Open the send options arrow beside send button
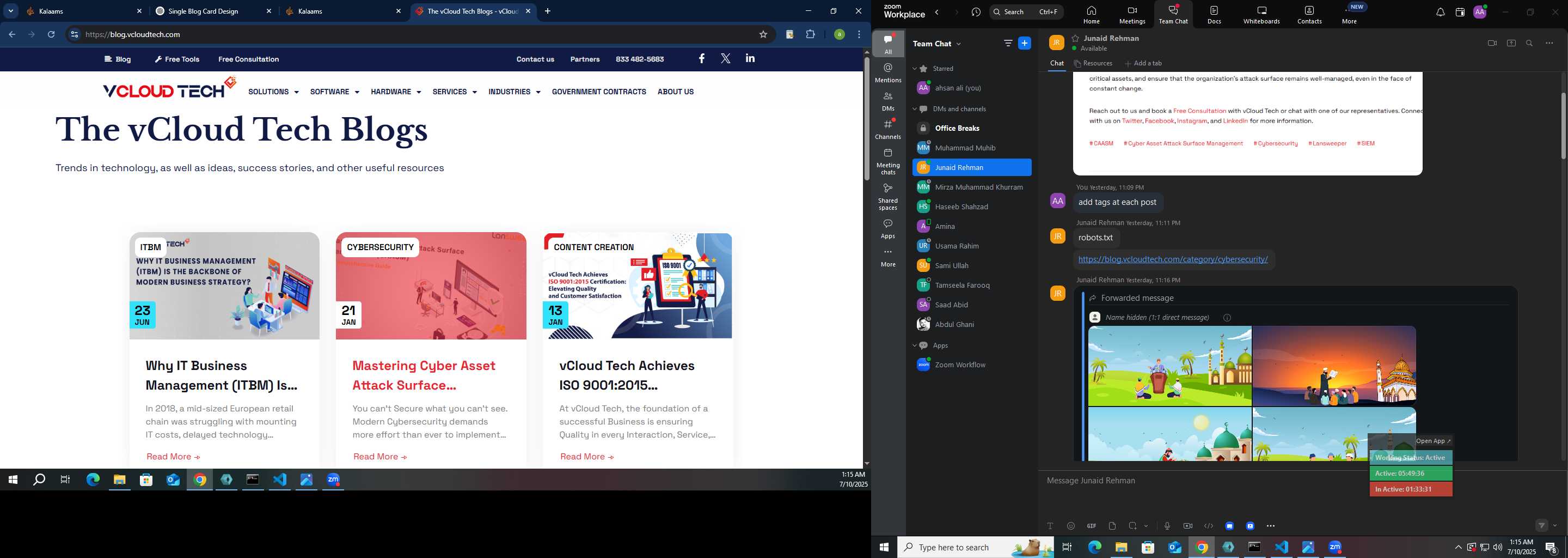The height and width of the screenshot is (558, 1568). (x=1554, y=526)
